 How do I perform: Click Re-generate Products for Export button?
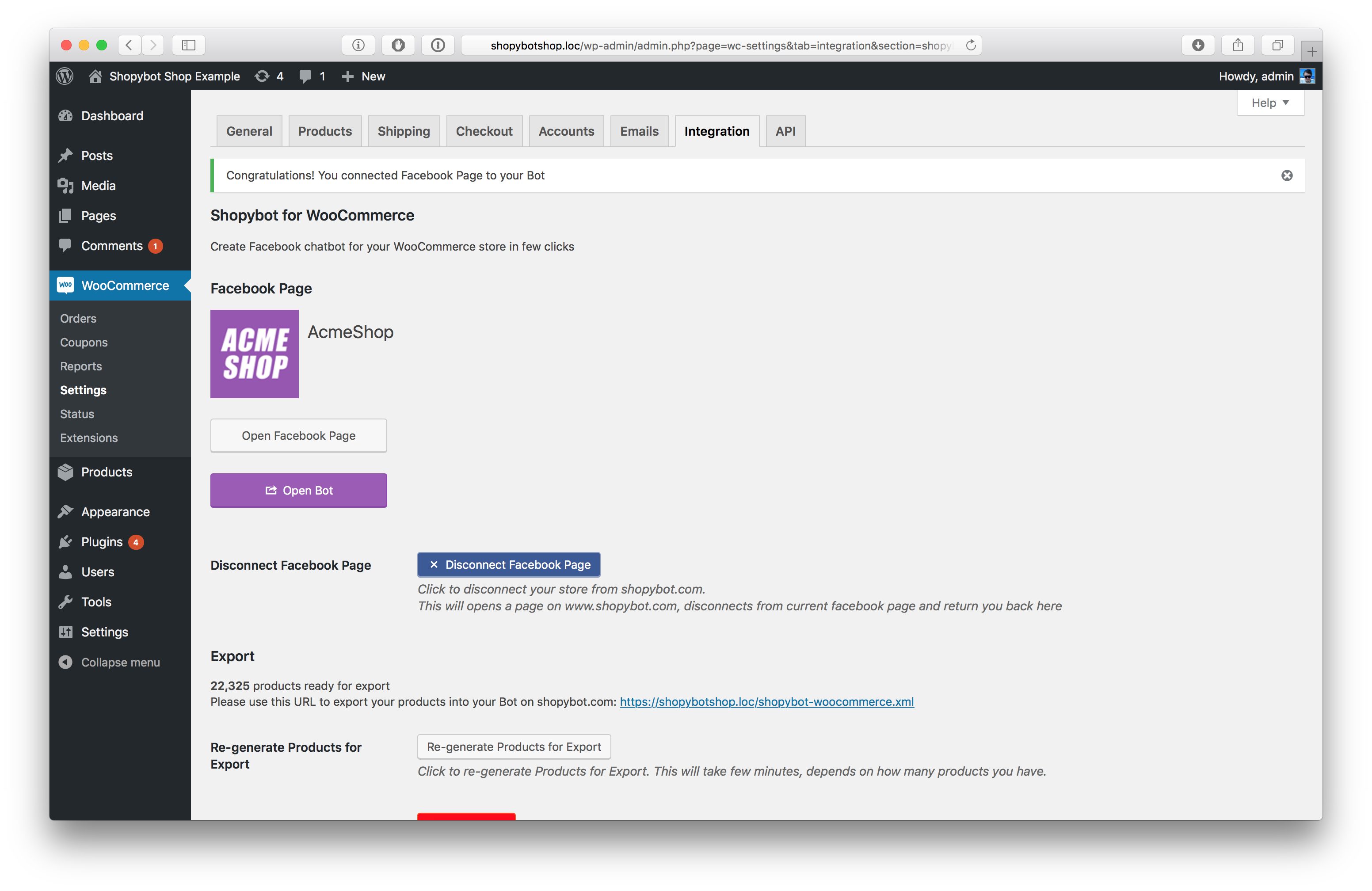pyautogui.click(x=514, y=747)
